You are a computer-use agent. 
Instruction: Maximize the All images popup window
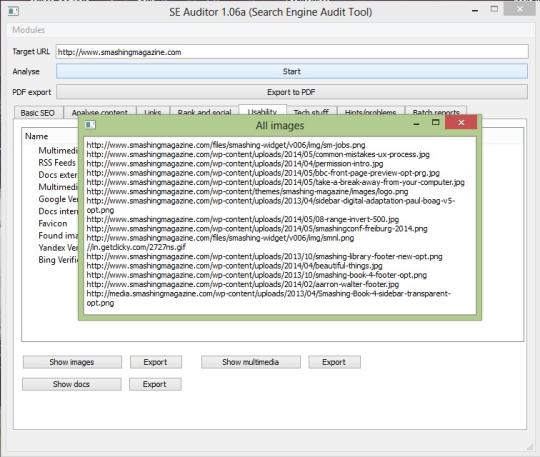tap(435, 123)
